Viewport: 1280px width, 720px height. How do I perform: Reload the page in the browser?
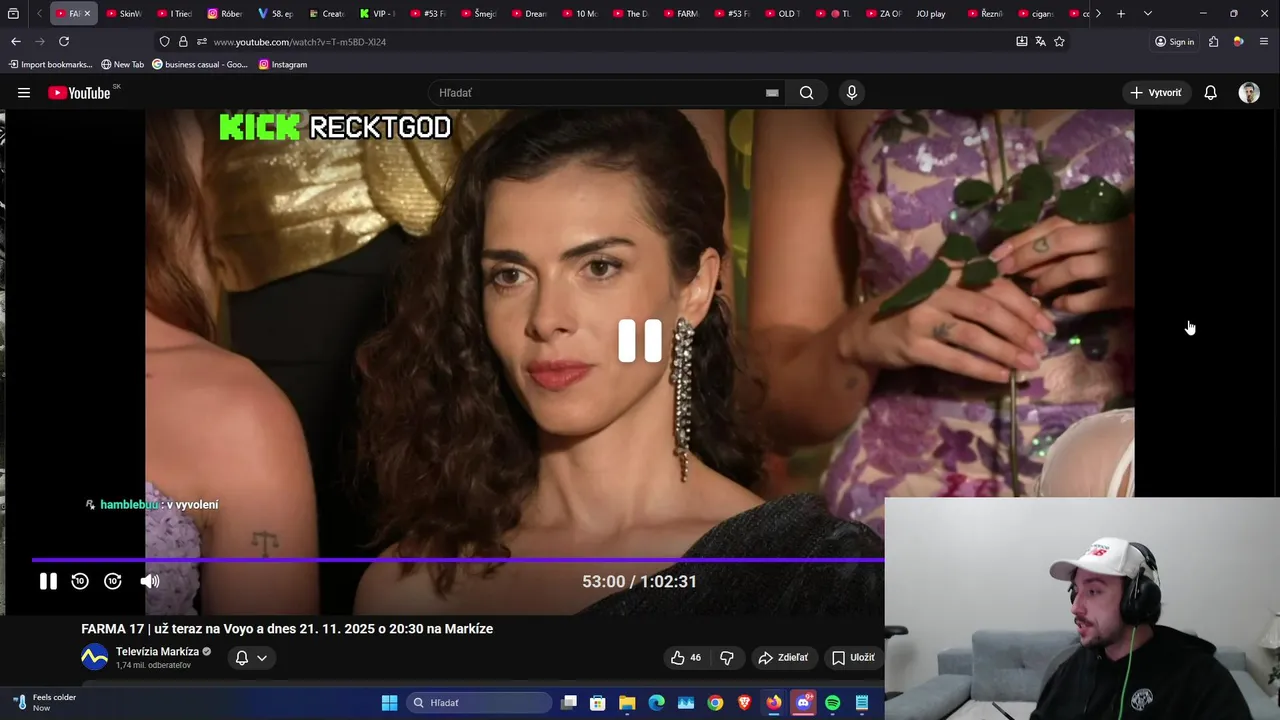[64, 41]
